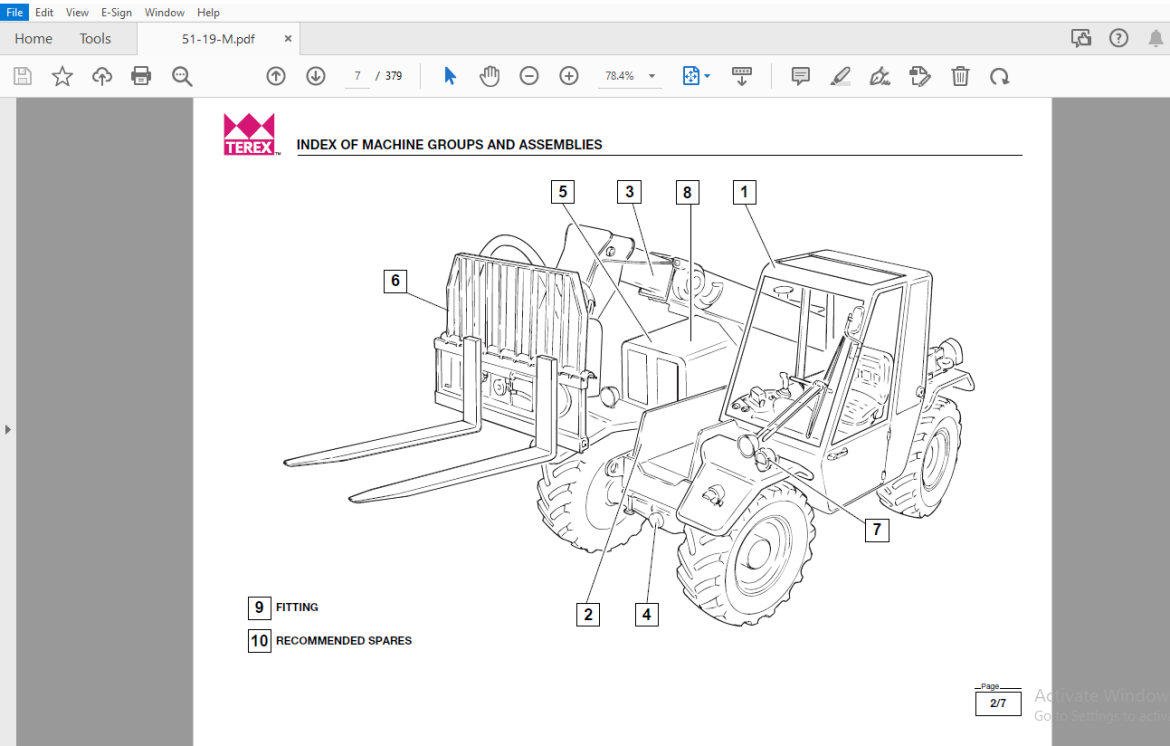Open the View menu
The height and width of the screenshot is (746, 1170).
pyautogui.click(x=77, y=12)
